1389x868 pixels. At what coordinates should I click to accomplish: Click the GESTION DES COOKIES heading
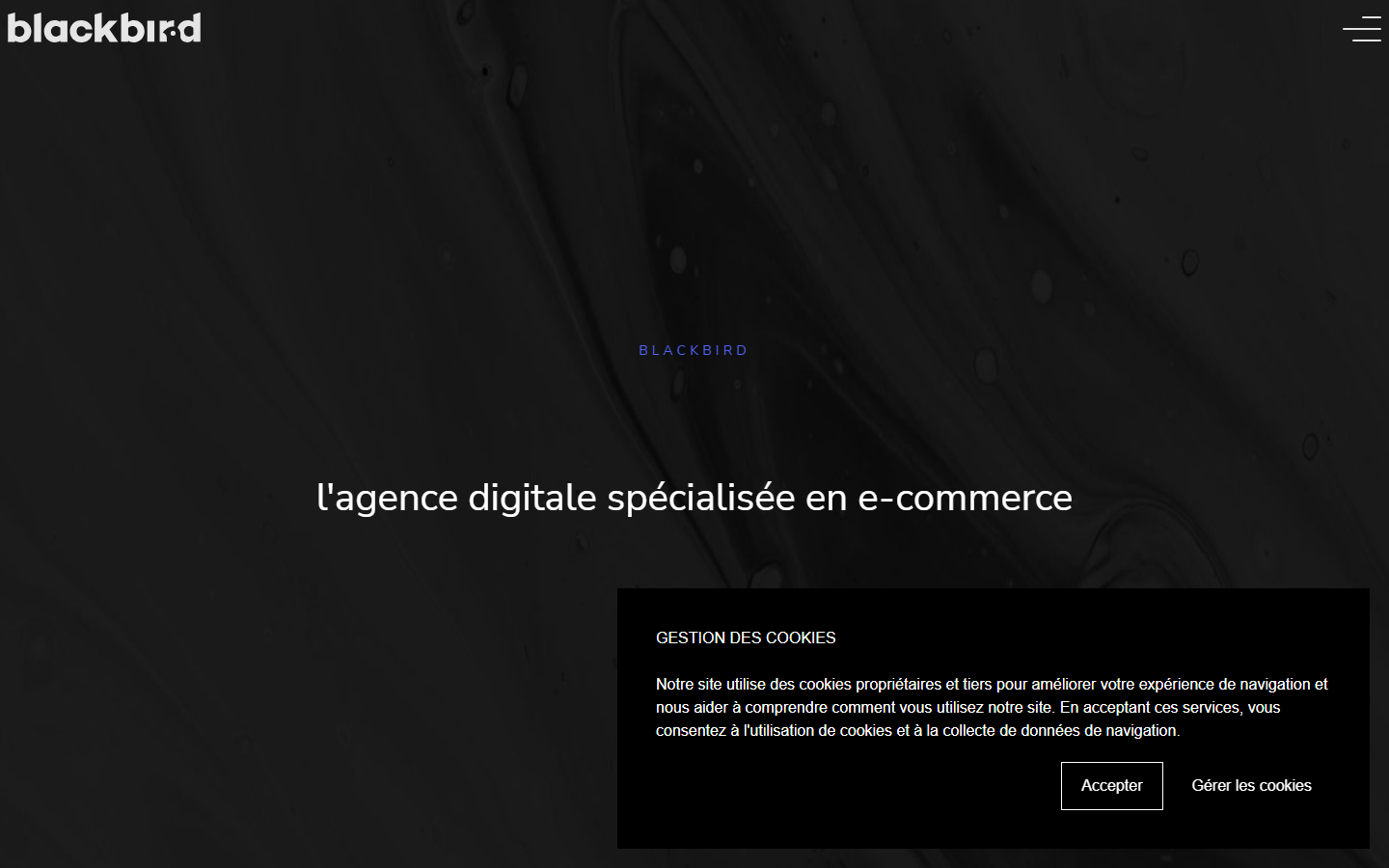(x=746, y=637)
